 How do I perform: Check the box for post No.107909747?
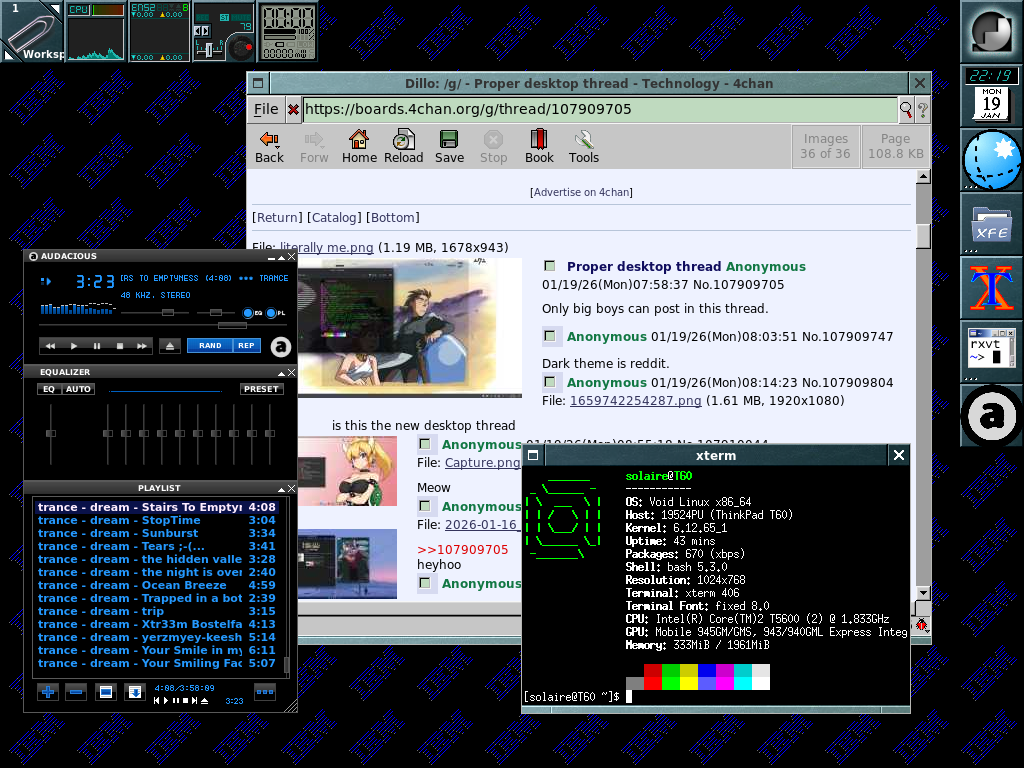(x=550, y=336)
